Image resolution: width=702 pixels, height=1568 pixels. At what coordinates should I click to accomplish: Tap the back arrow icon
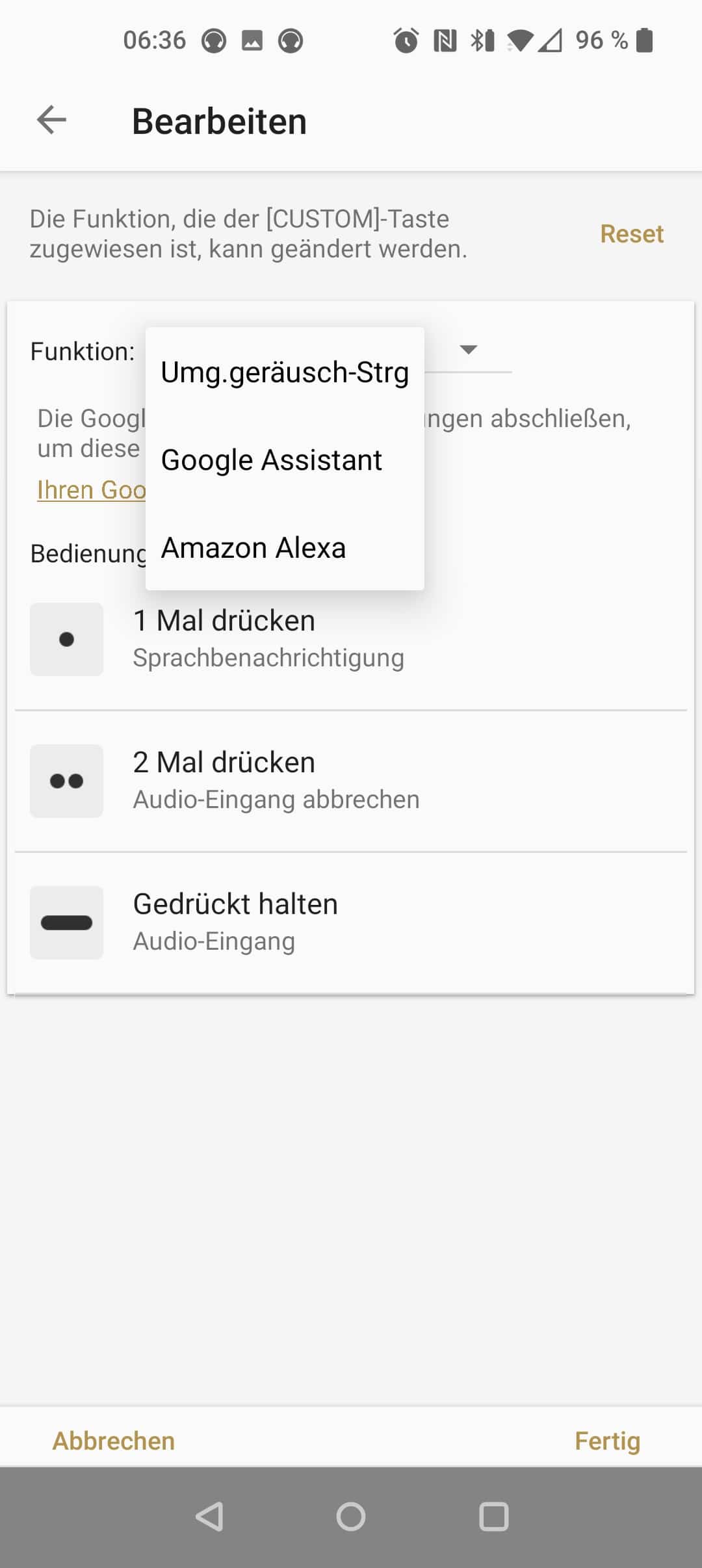coord(52,120)
